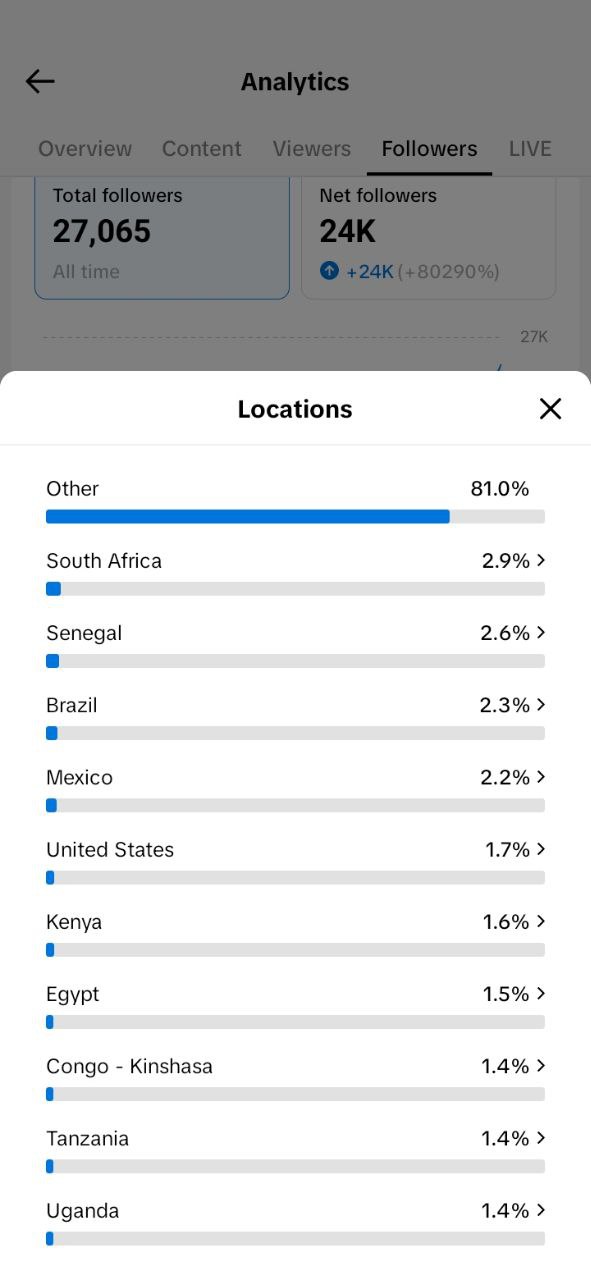Screen dimensions: 591x1280
Task: Close the Locations sheet
Action: tap(550, 408)
